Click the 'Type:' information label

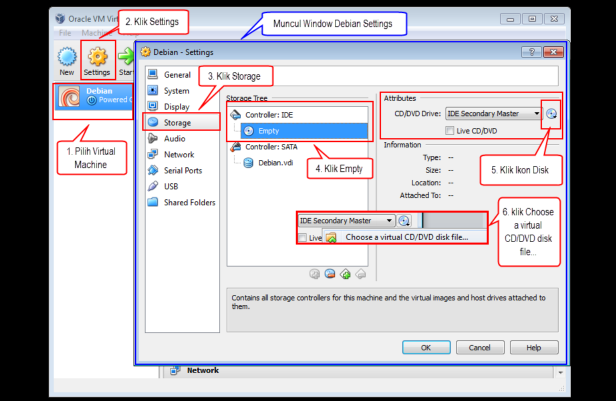click(432, 157)
